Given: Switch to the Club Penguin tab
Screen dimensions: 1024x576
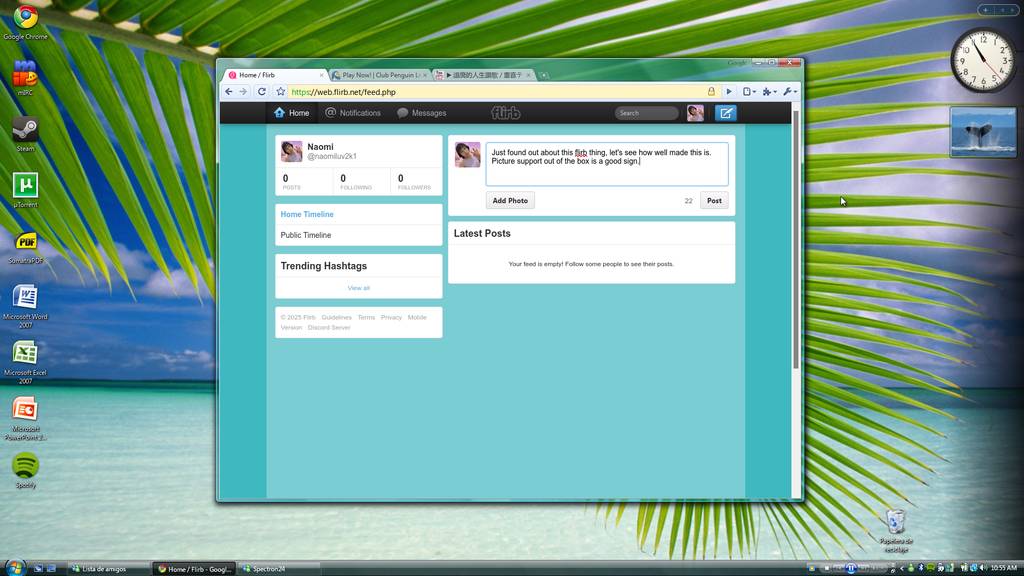Looking at the screenshot, I should (380, 75).
